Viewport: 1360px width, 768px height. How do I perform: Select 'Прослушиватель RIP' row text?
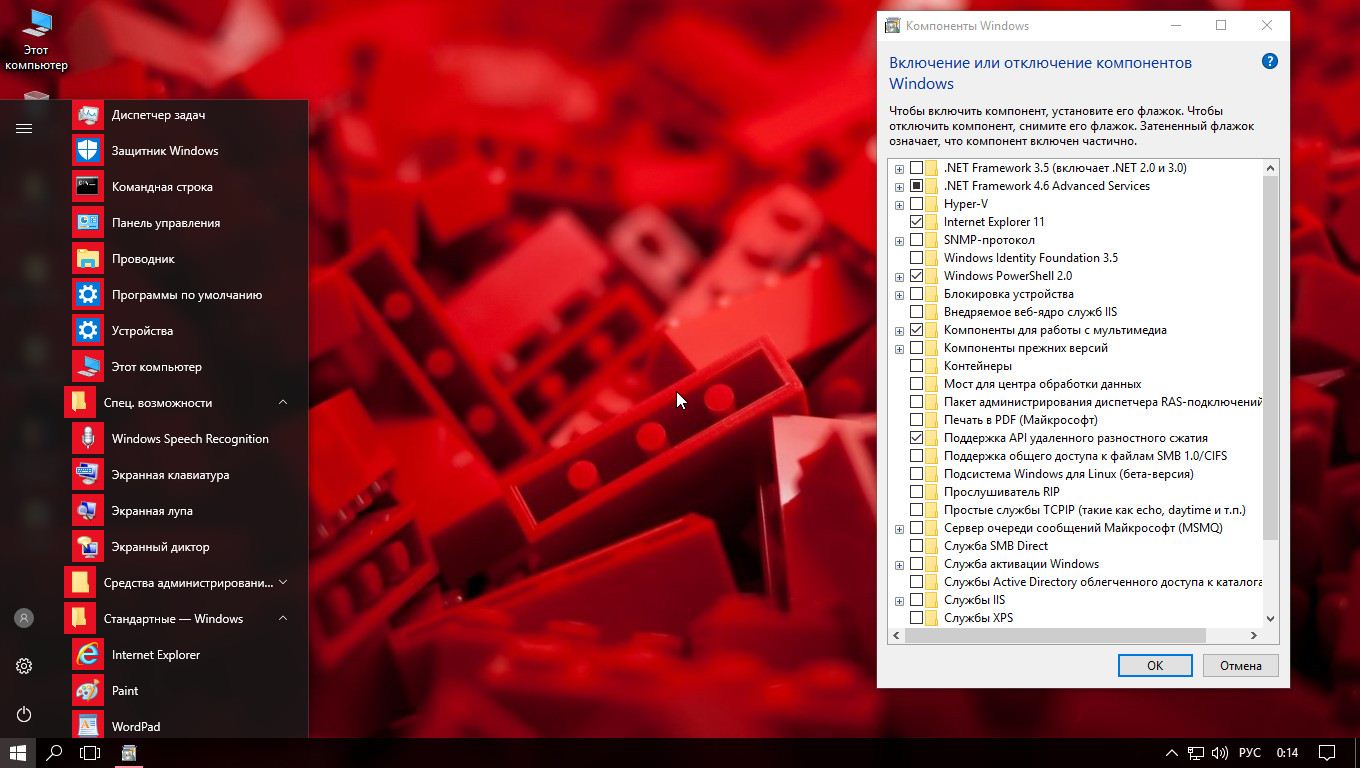coord(1001,492)
